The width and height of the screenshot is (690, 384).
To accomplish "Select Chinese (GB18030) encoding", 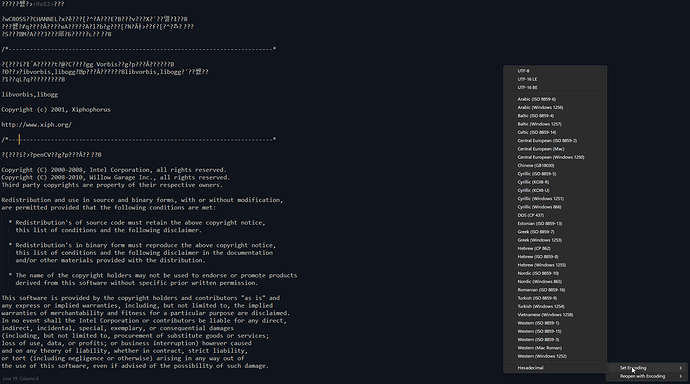I will [x=555, y=165].
